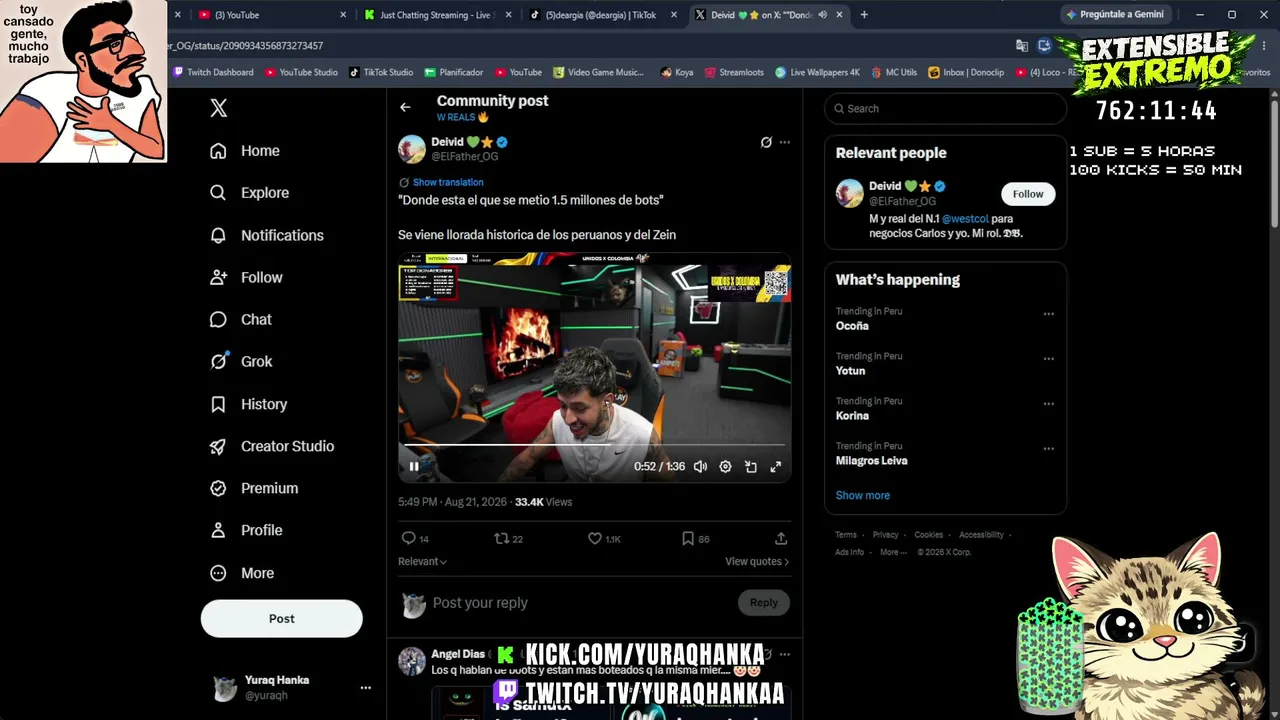Open more options on Deivid's post
Screen dimensions: 1280x720
(784, 142)
